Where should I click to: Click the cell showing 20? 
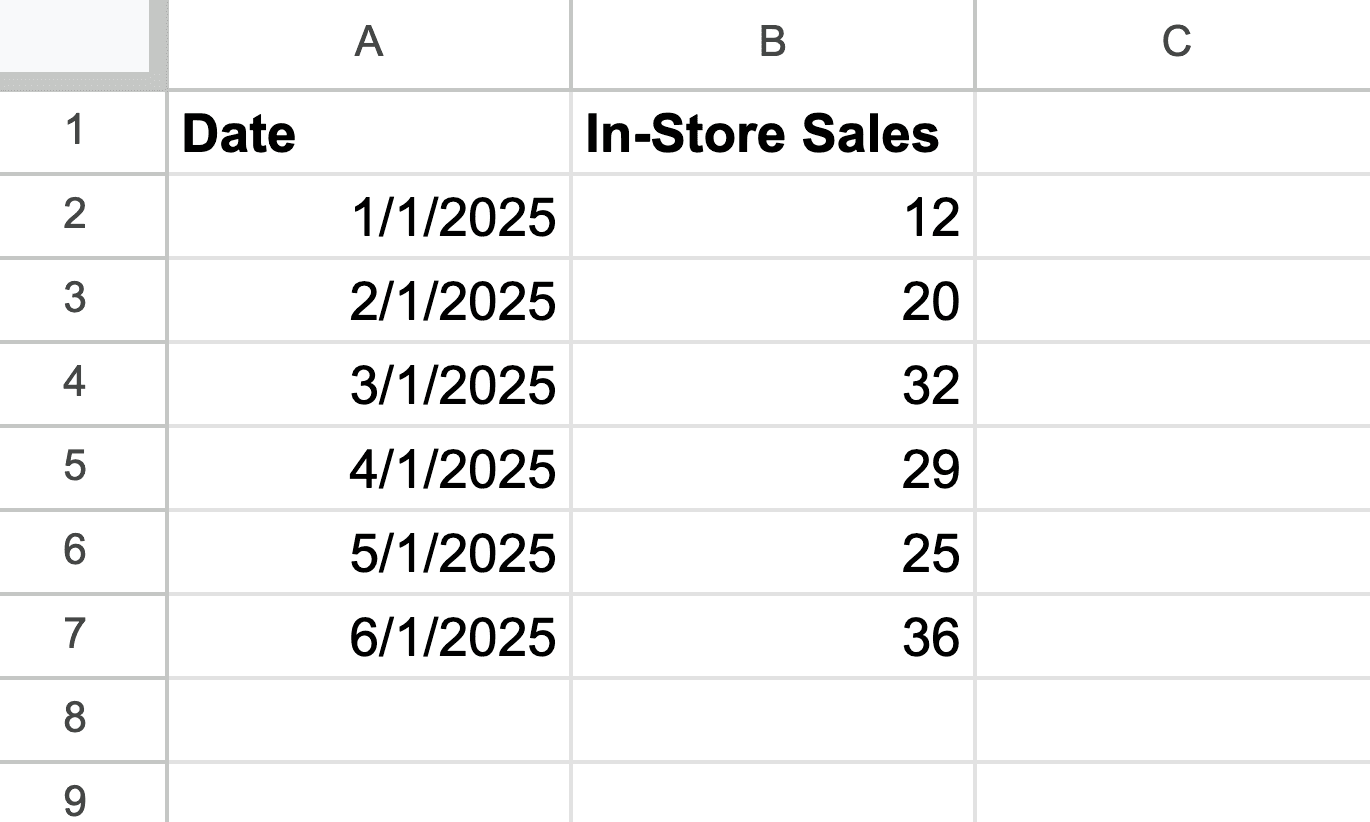[x=772, y=301]
